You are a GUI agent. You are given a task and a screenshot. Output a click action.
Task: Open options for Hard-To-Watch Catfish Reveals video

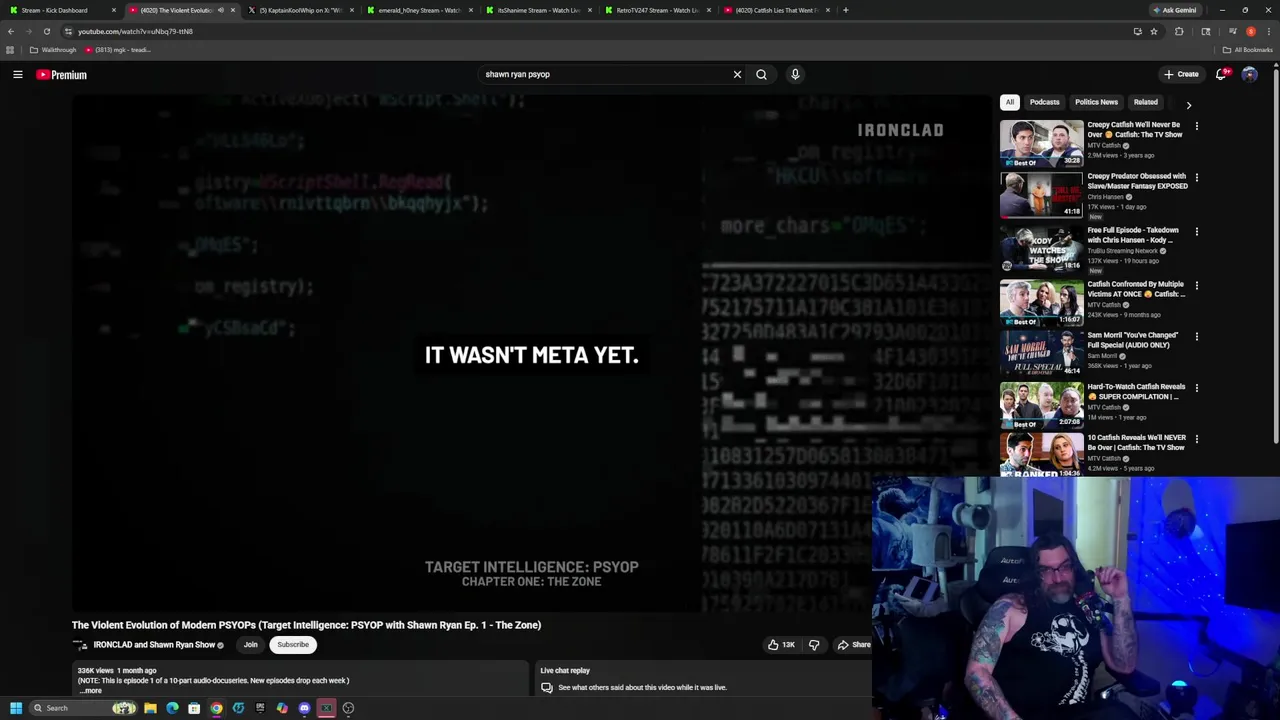1196,387
